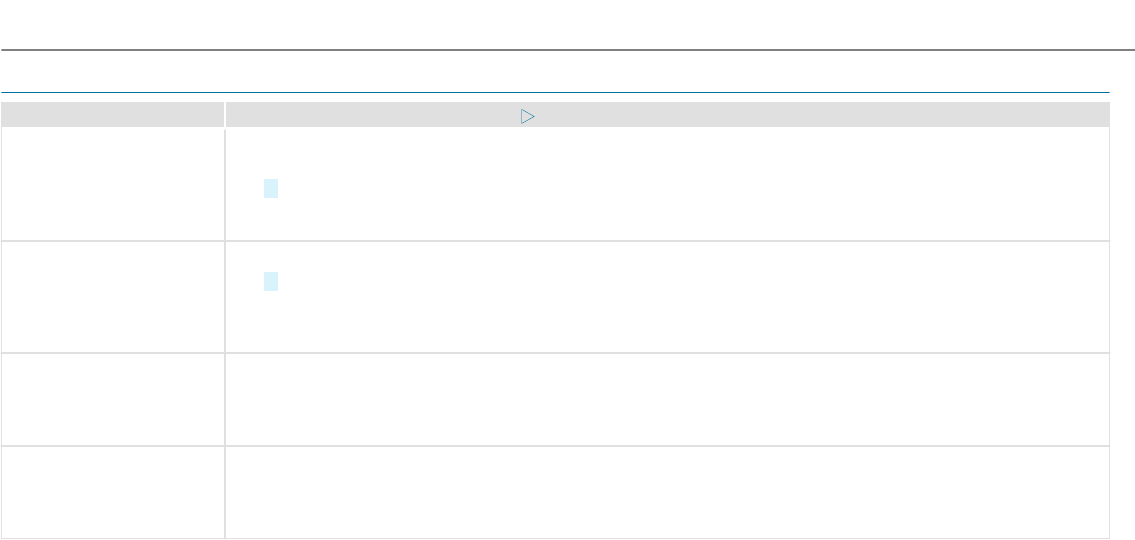Click the fourth row's wide blank cell

coord(667,492)
